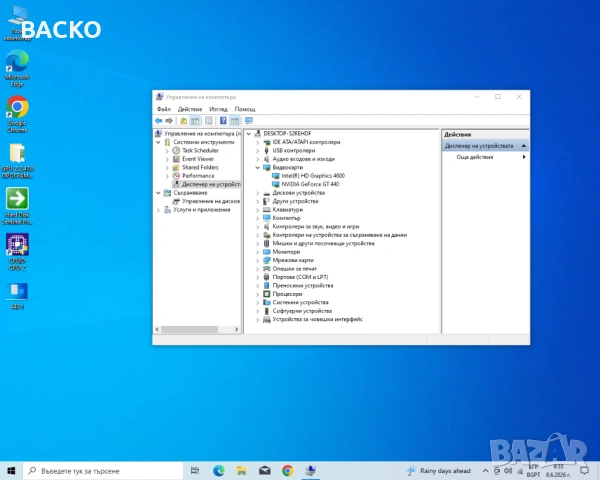Select Performance in the console tree
600x480 pixels.
click(x=198, y=176)
